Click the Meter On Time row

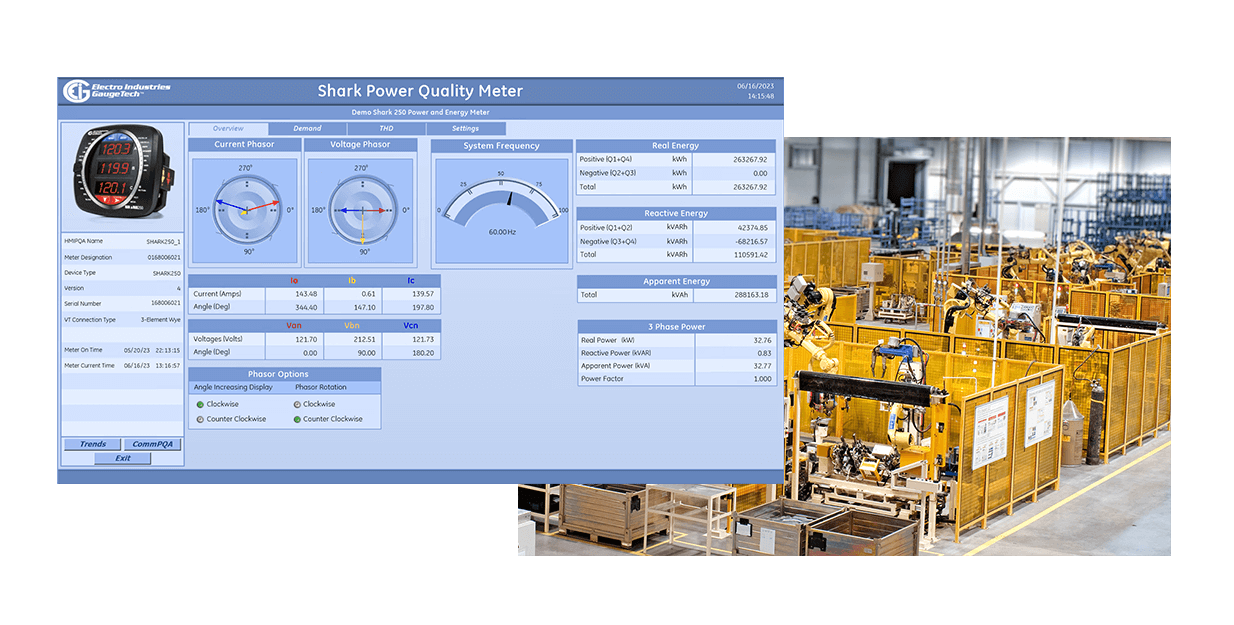(x=122, y=350)
